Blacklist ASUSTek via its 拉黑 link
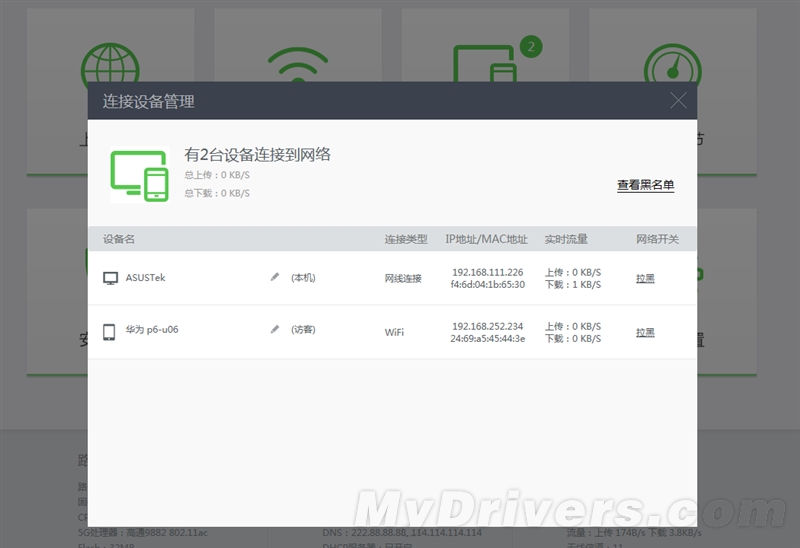The width and height of the screenshot is (800, 548). click(x=645, y=278)
